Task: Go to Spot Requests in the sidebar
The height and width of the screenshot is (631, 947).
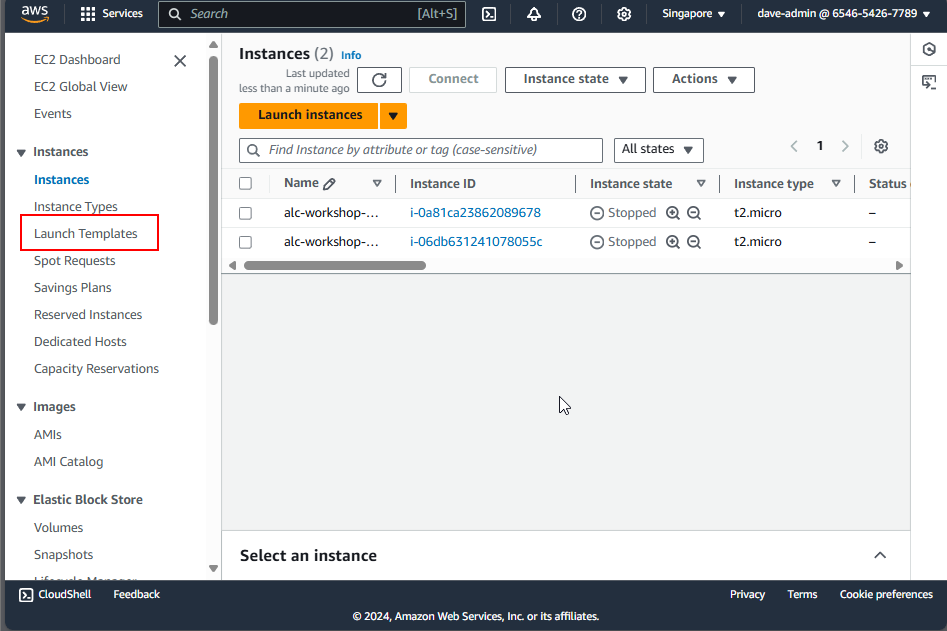Action: [75, 261]
